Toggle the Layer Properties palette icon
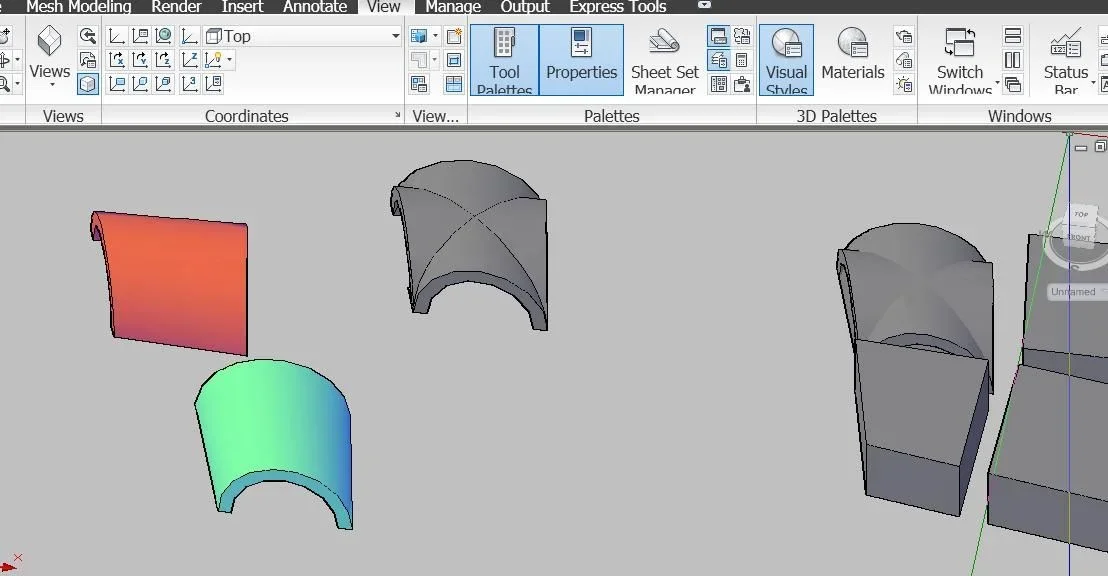This screenshot has height=576, width=1108. point(719,60)
